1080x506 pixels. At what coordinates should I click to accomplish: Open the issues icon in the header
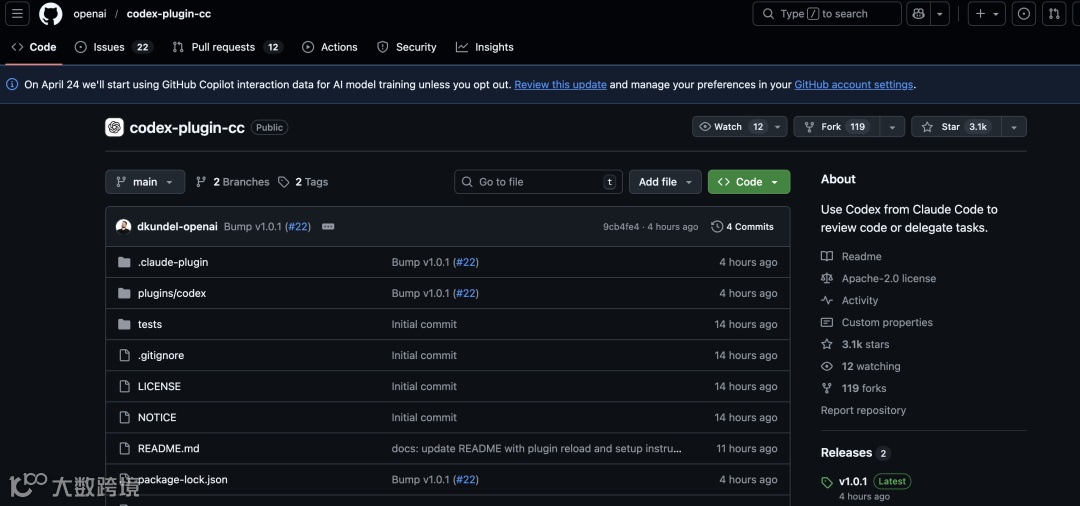click(x=1024, y=14)
